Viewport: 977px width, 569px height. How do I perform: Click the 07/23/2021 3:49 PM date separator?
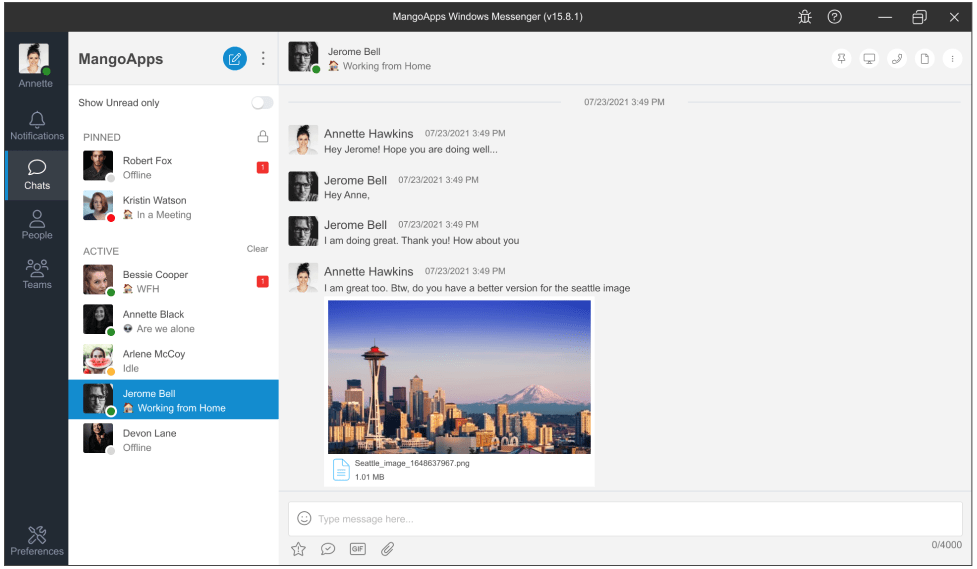pos(624,102)
